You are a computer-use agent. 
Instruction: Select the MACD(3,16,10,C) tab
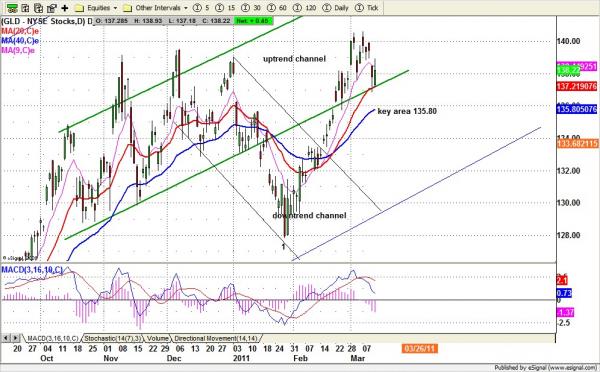click(x=52, y=338)
